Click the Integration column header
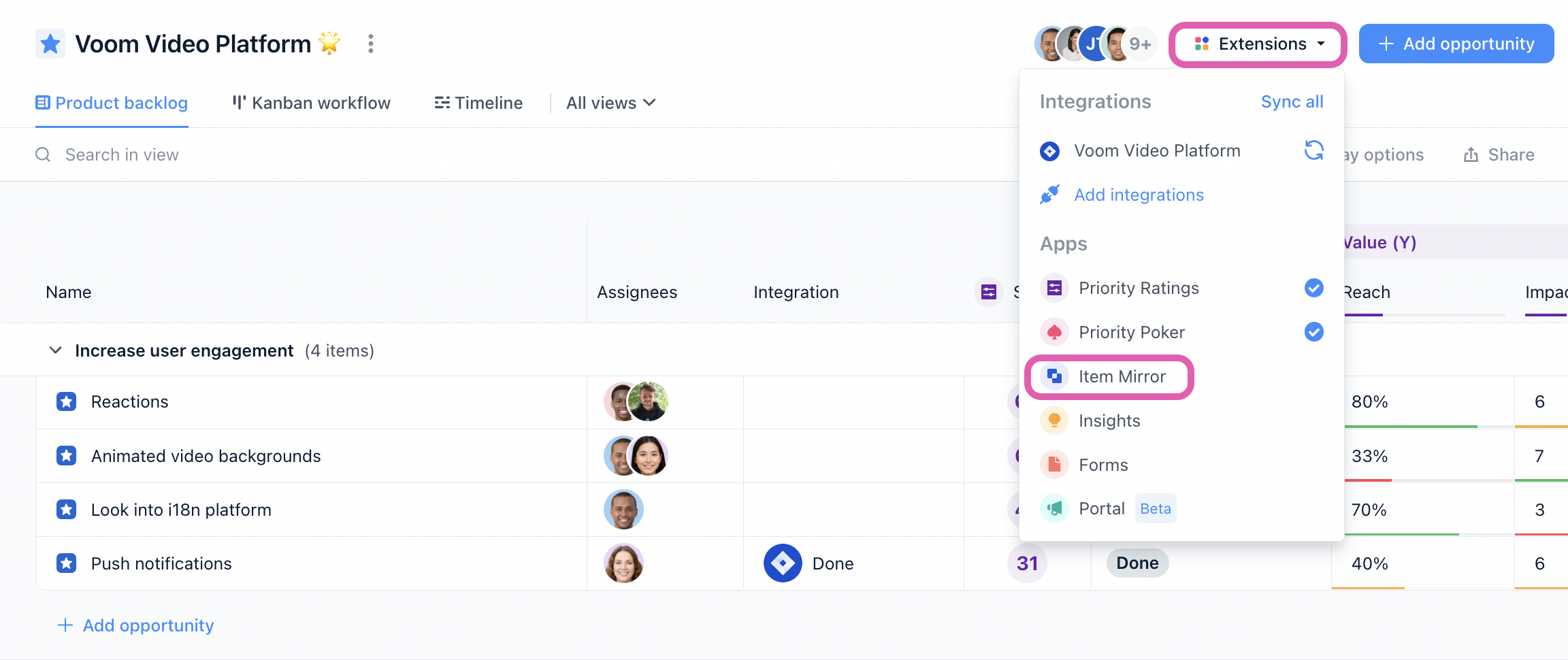Viewport: 1568px width, 660px height. pyautogui.click(x=796, y=292)
